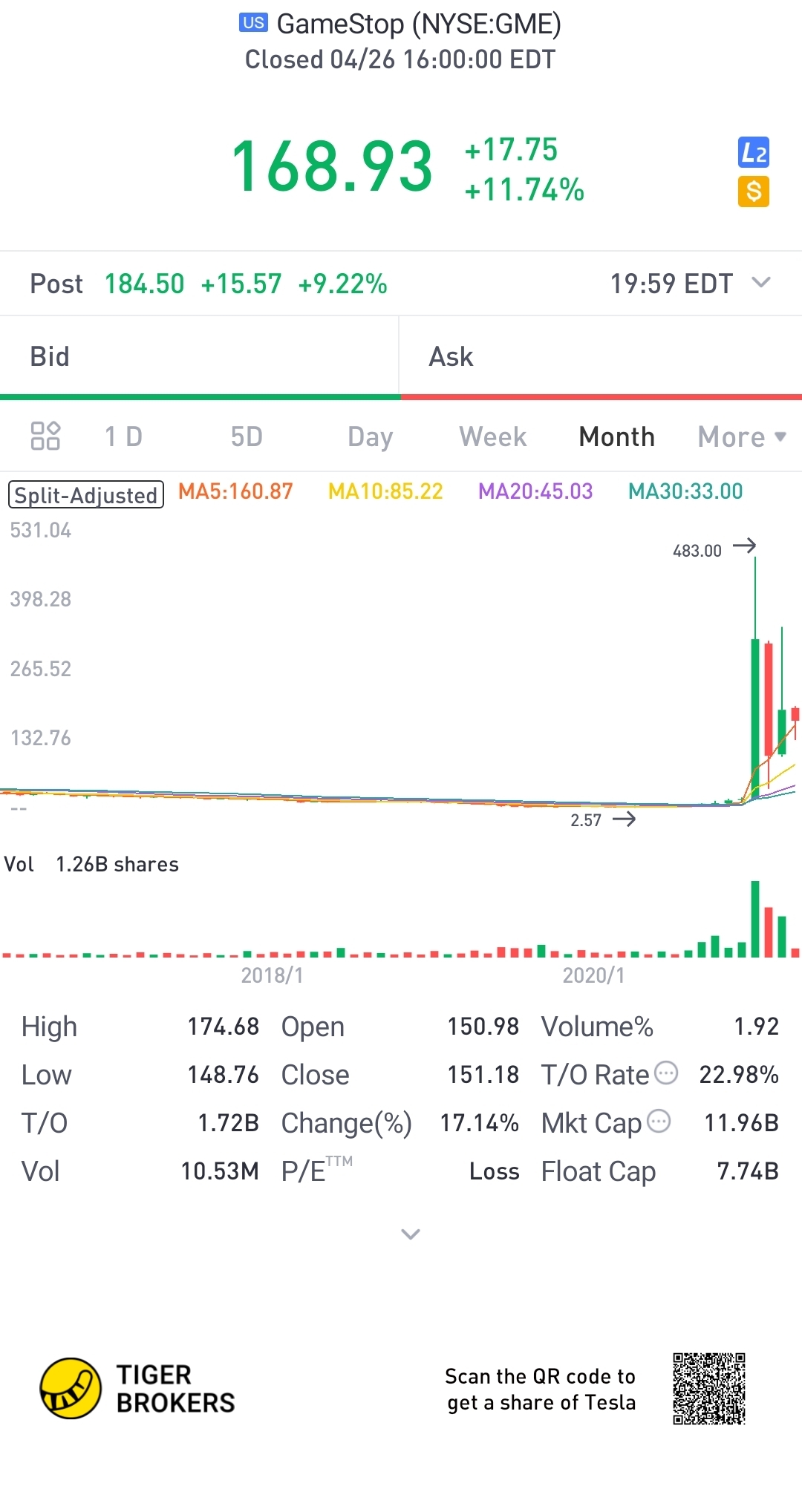Open the More chart periods dropdown

click(741, 436)
